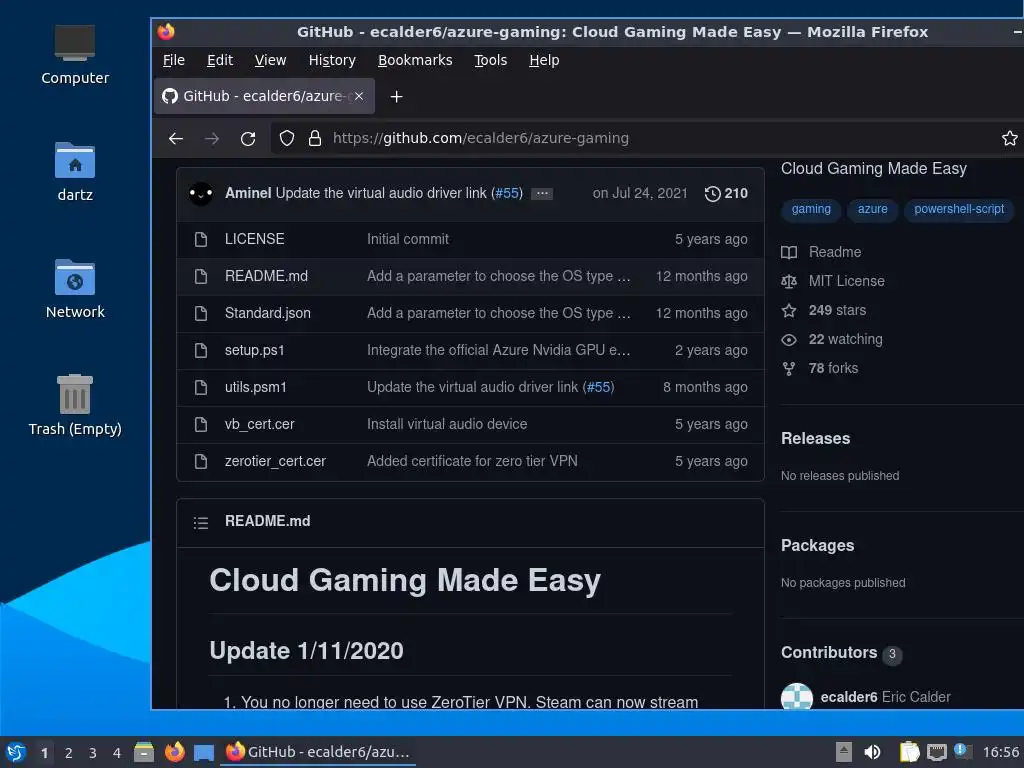Viewport: 1024px width, 768px height.
Task: Click the MIT License scale icon
Action: pyautogui.click(x=789, y=281)
